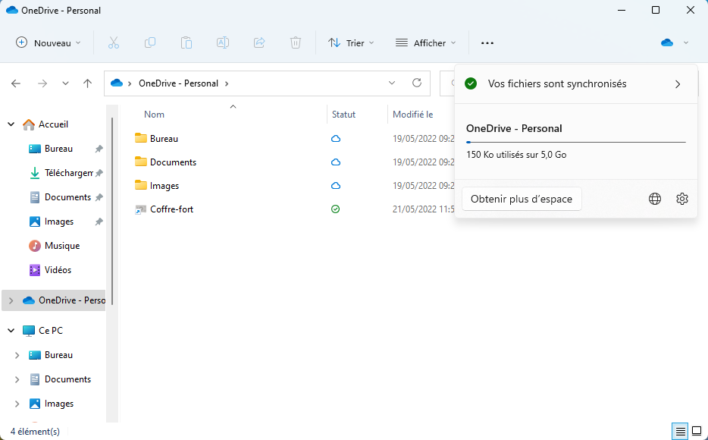
Task: Click the OneDrive cloud icon in toolbar
Action: coord(667,43)
